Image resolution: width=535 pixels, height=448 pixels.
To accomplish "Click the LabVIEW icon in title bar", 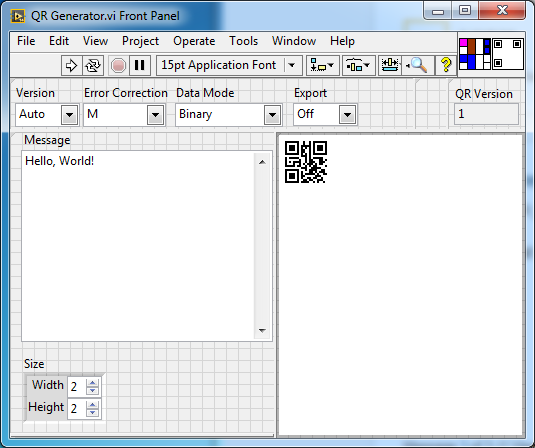I will pos(18,16).
